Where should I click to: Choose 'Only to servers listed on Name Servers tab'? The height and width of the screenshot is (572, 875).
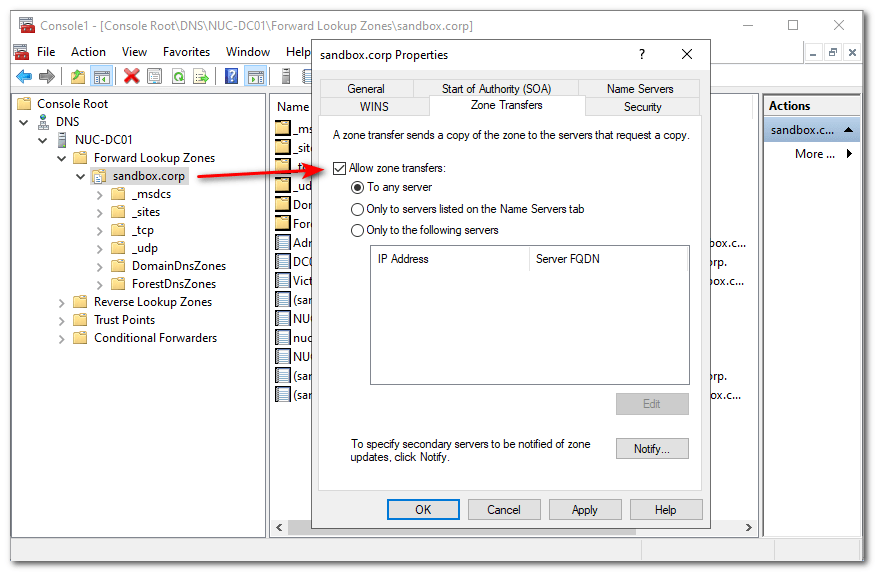pyautogui.click(x=358, y=209)
